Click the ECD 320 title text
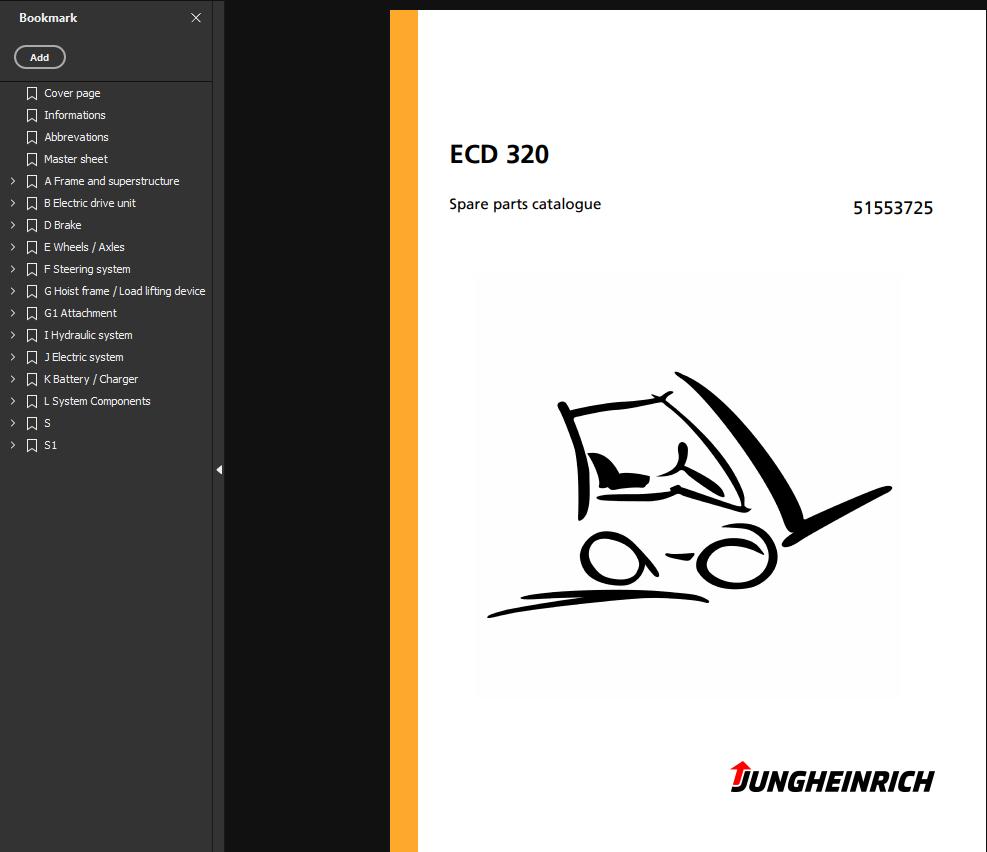987x852 pixels. tap(499, 154)
